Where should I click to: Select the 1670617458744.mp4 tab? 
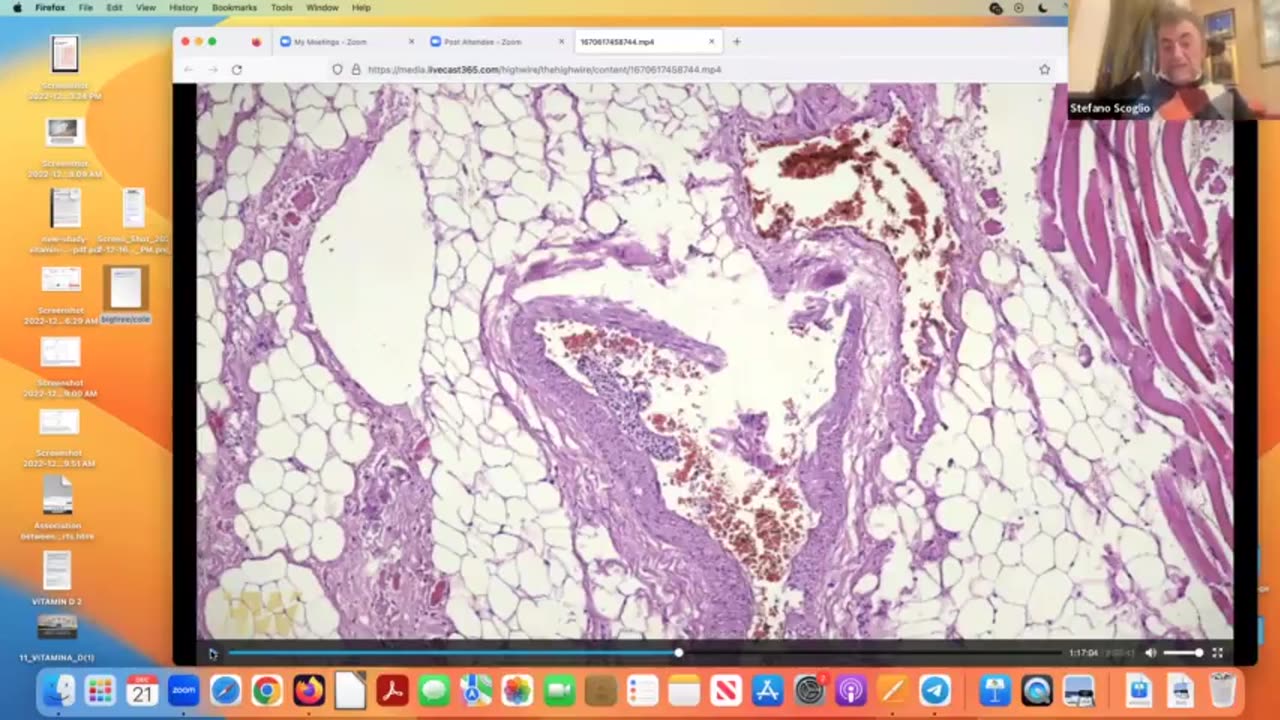[x=646, y=42]
